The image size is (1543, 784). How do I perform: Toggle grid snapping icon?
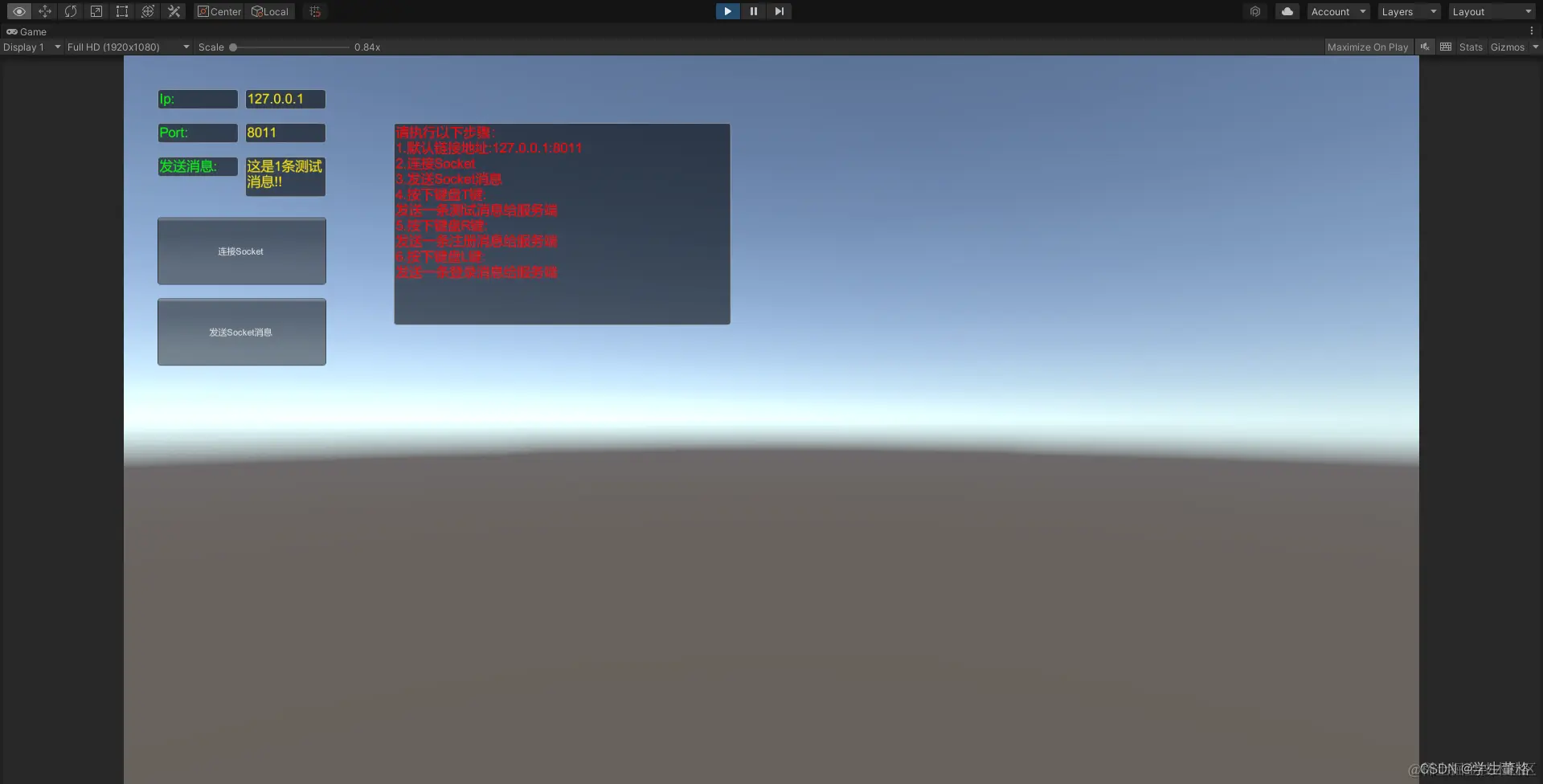point(315,11)
